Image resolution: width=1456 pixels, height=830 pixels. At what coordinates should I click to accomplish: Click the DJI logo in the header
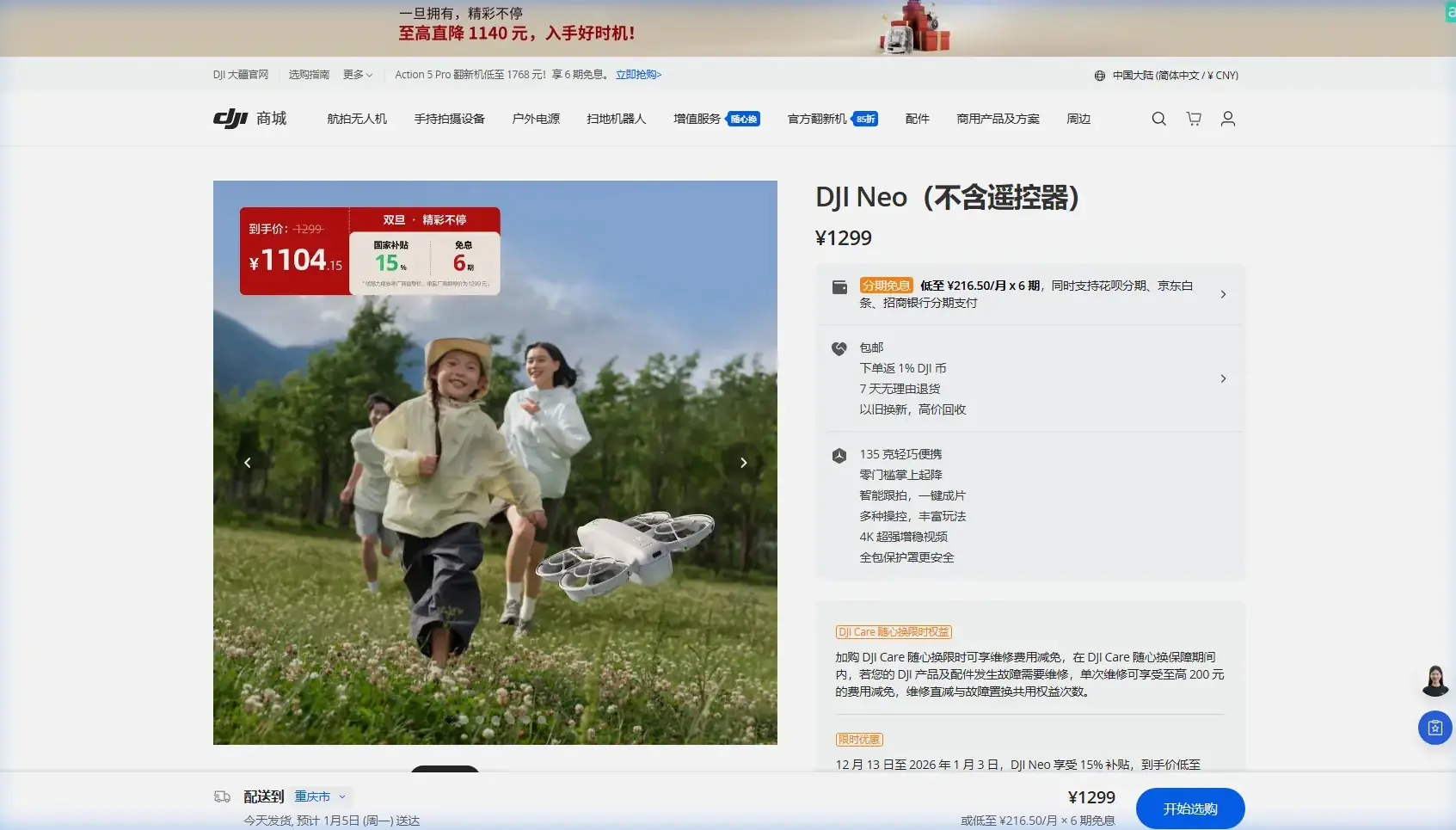[x=230, y=119]
